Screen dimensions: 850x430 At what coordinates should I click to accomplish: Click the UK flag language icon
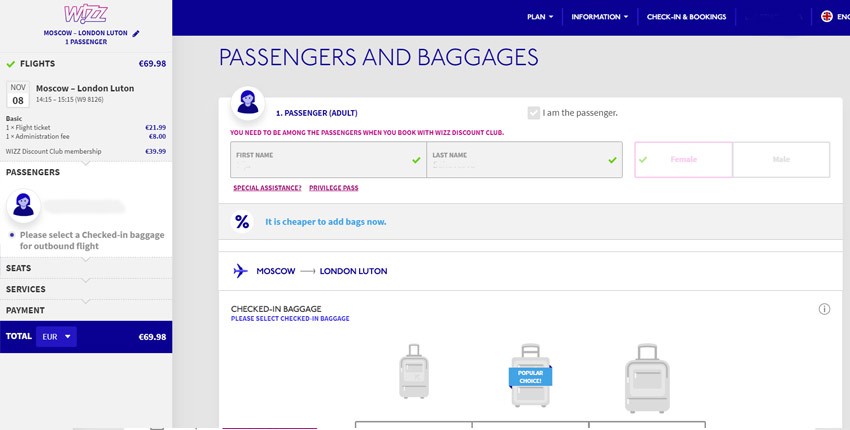[x=827, y=16]
